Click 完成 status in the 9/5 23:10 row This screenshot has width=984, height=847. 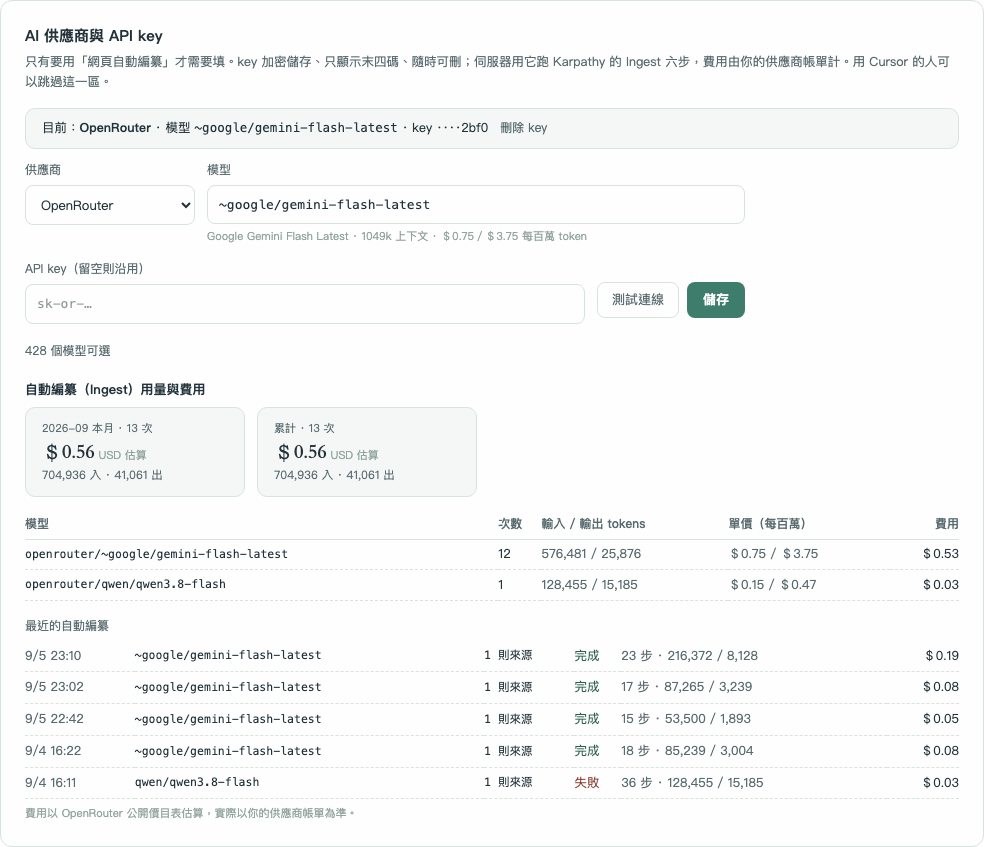587,656
